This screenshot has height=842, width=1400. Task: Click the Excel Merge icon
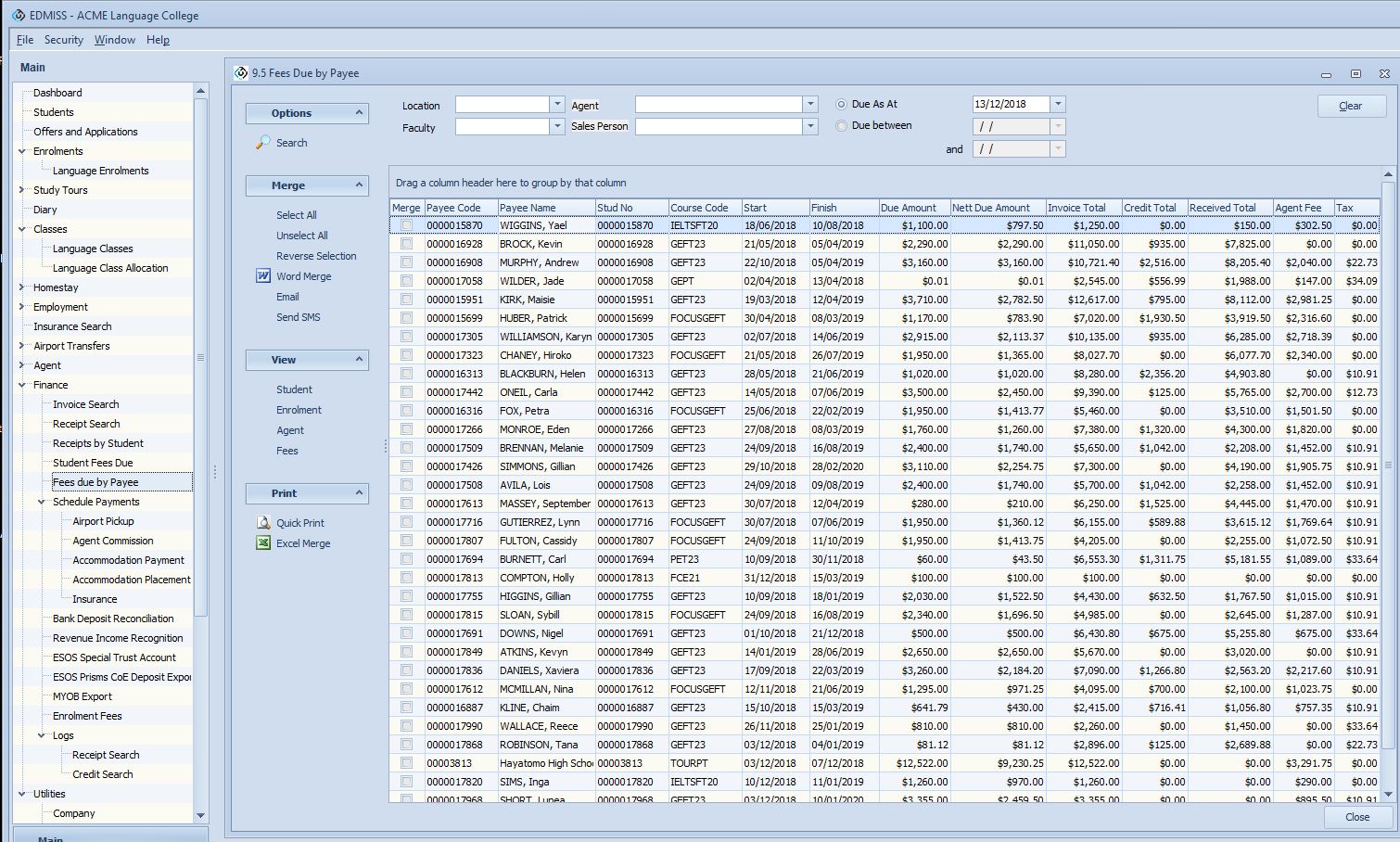[x=263, y=543]
